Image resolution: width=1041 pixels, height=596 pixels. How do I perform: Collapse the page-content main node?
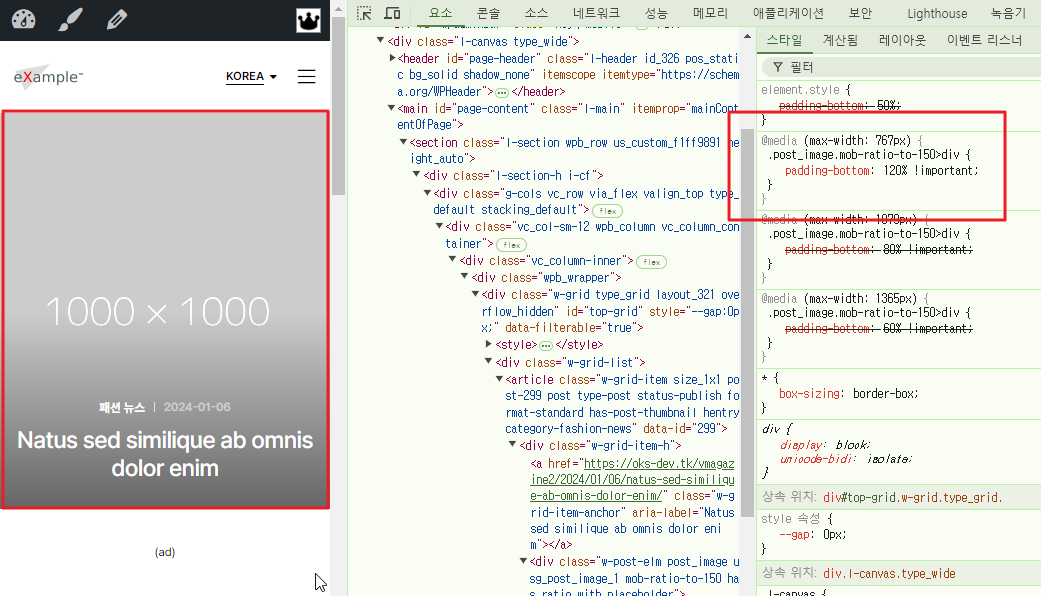click(391, 108)
